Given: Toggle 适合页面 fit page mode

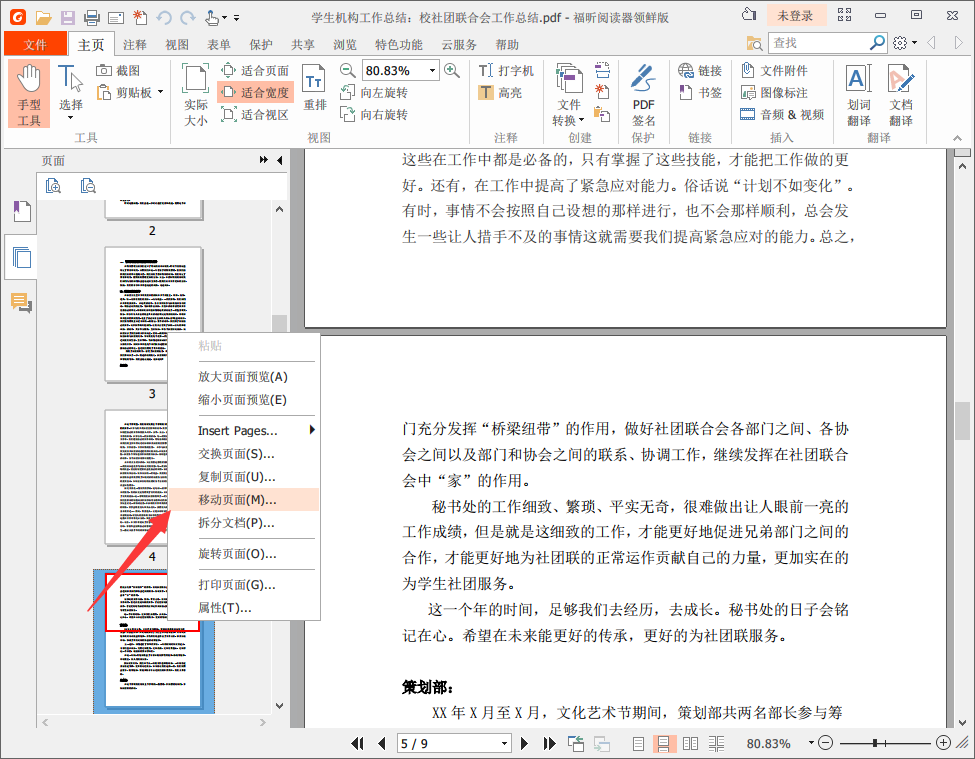Looking at the screenshot, I should pyautogui.click(x=256, y=71).
